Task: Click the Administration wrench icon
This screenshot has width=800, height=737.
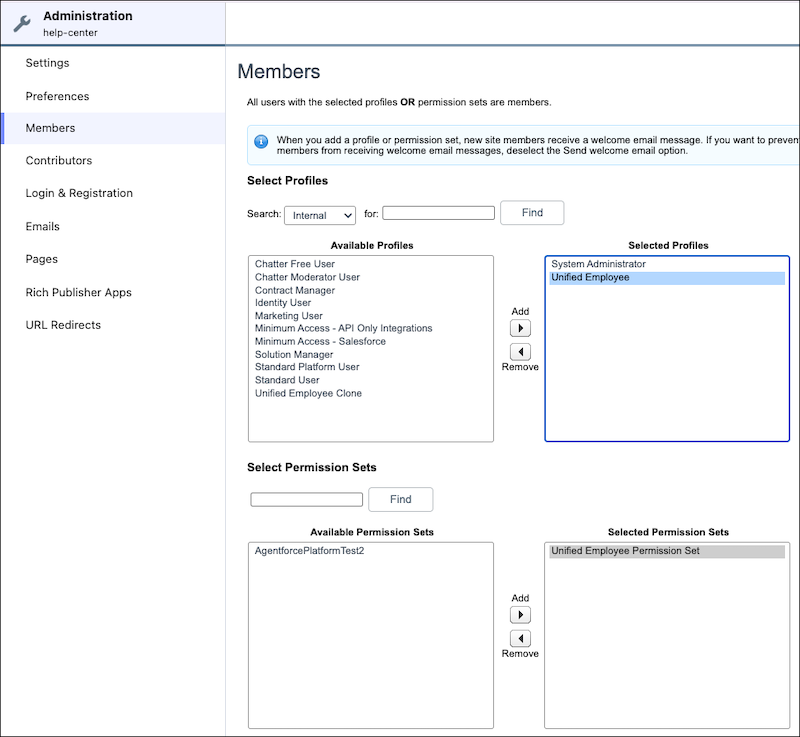Action: [x=22, y=23]
